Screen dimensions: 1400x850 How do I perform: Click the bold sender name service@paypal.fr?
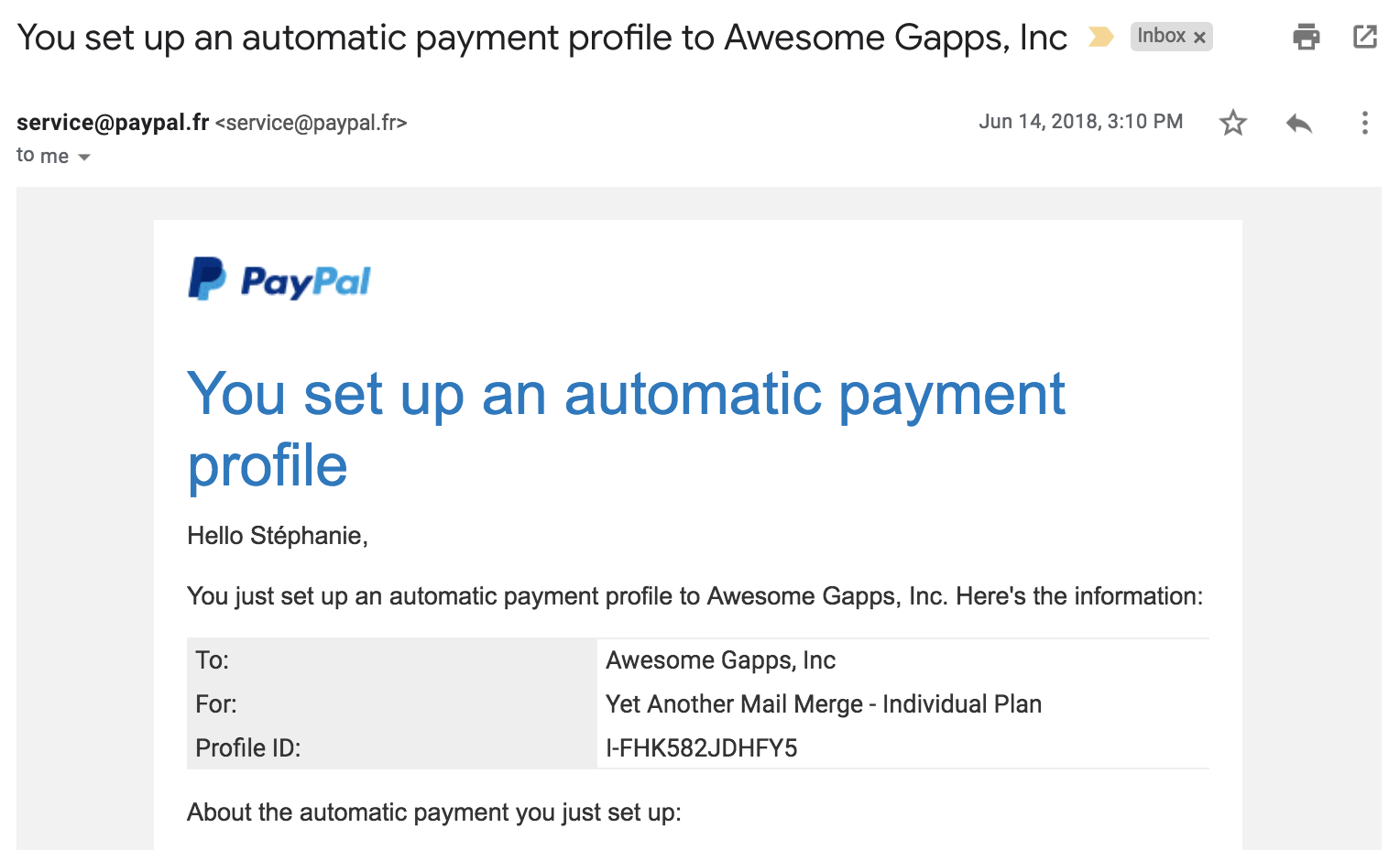click(113, 123)
